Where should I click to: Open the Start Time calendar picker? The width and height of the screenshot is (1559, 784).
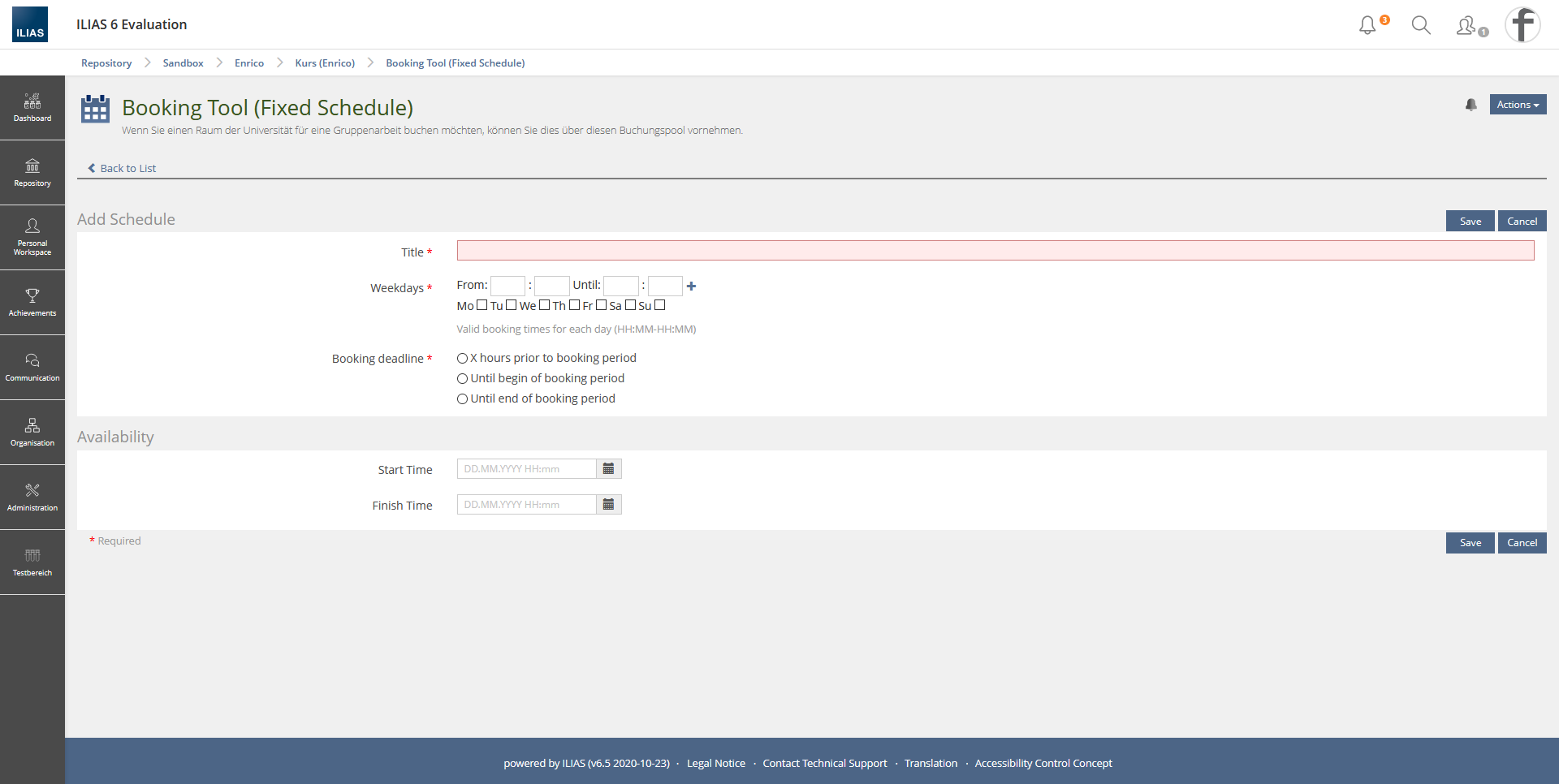608,469
